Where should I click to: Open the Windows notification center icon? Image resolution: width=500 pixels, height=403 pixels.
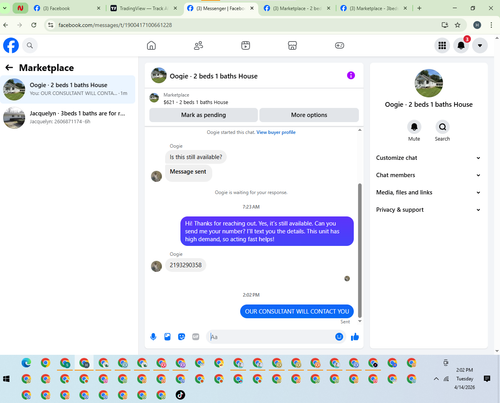[487, 379]
